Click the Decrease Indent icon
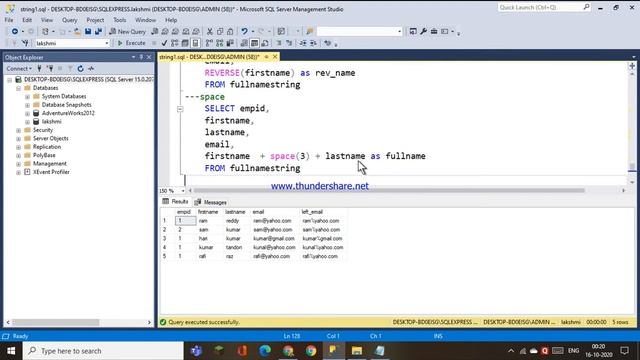 coord(303,43)
